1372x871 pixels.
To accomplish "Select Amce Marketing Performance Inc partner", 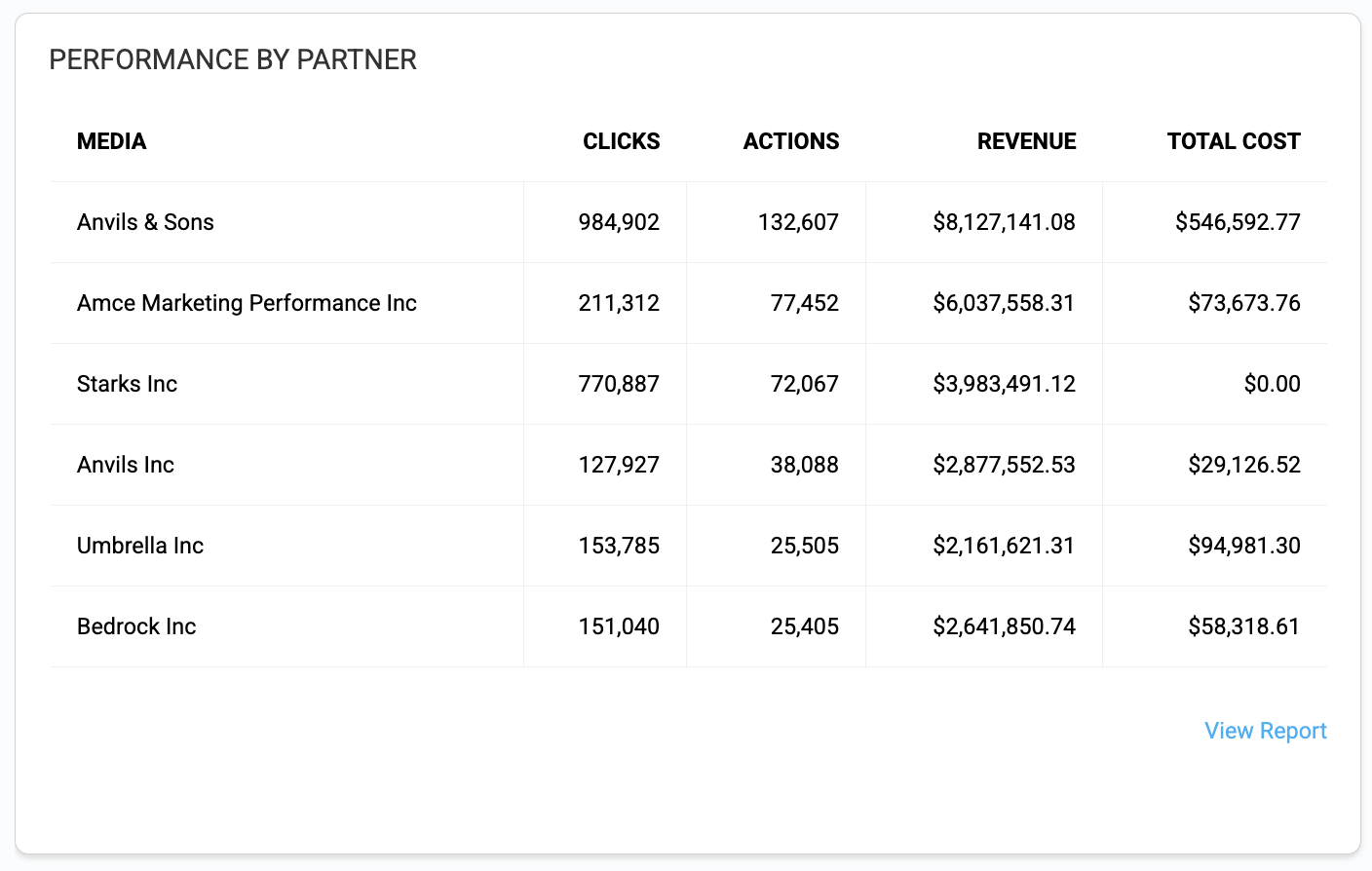I will 247,303.
